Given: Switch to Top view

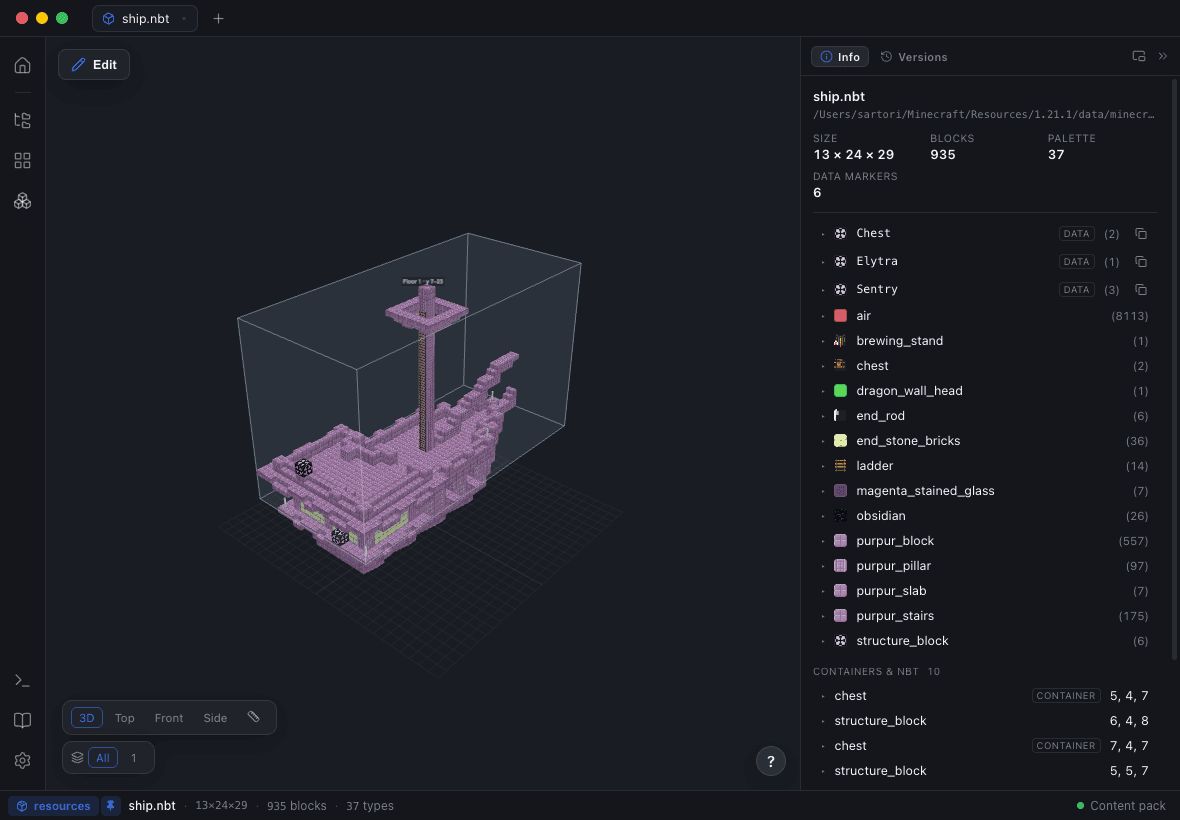Looking at the screenshot, I should [x=125, y=718].
